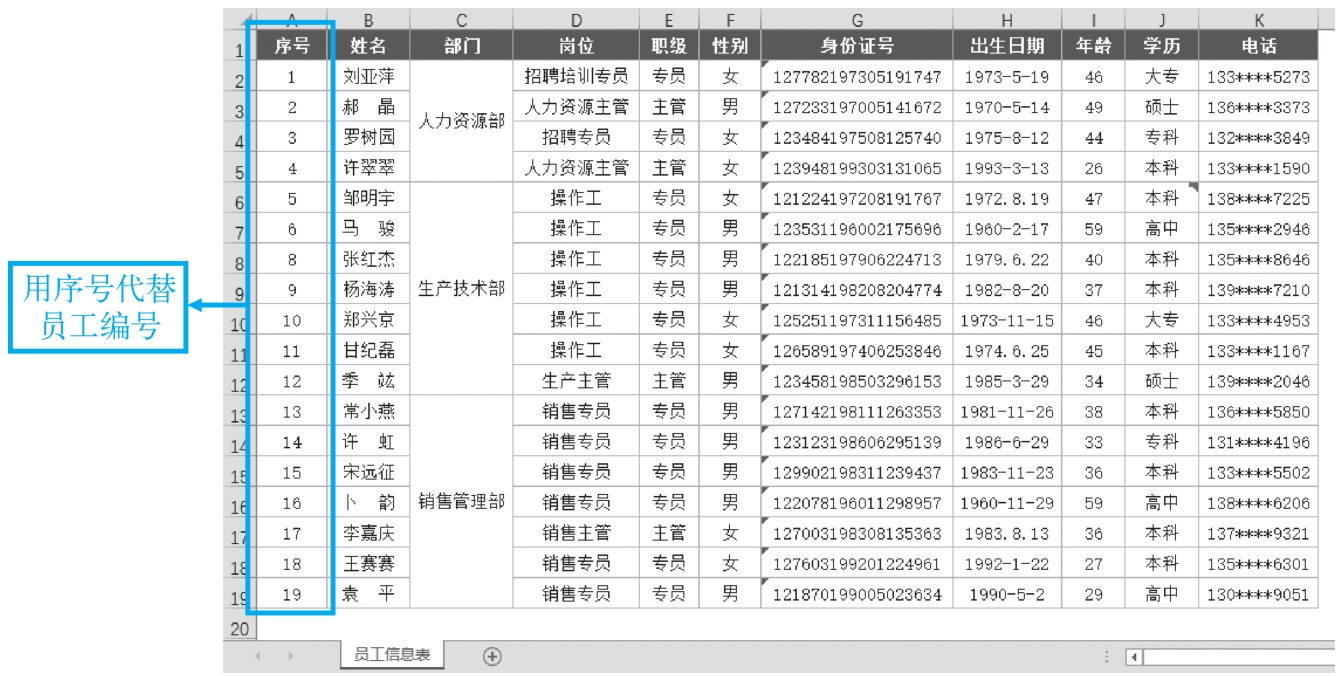1338x676 pixels.
Task: Select the 人力资源部 merged cell
Action: [461, 122]
